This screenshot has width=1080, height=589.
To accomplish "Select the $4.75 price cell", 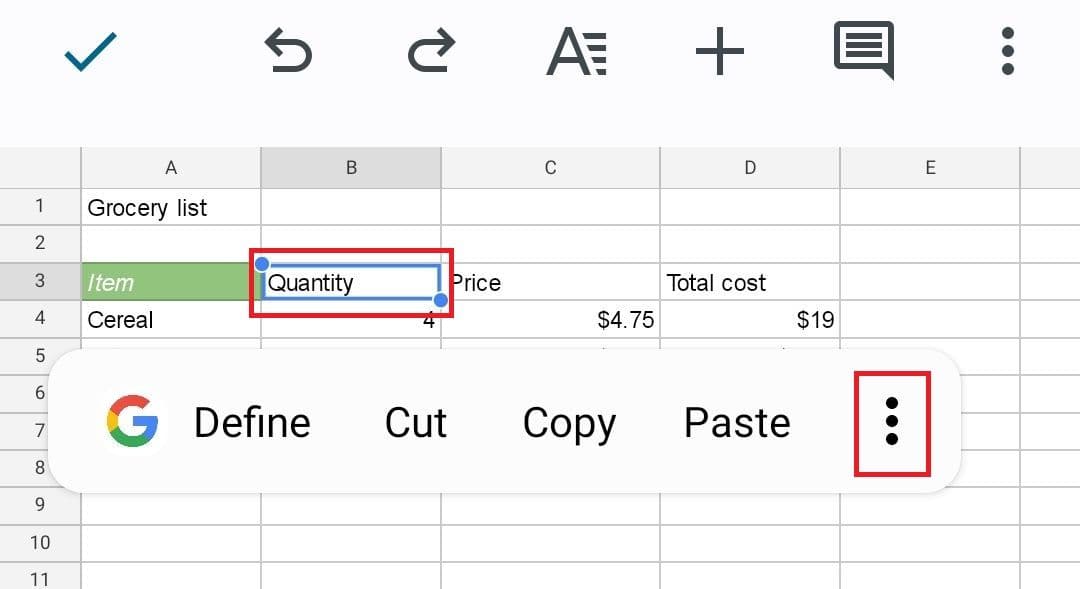I will (x=550, y=320).
